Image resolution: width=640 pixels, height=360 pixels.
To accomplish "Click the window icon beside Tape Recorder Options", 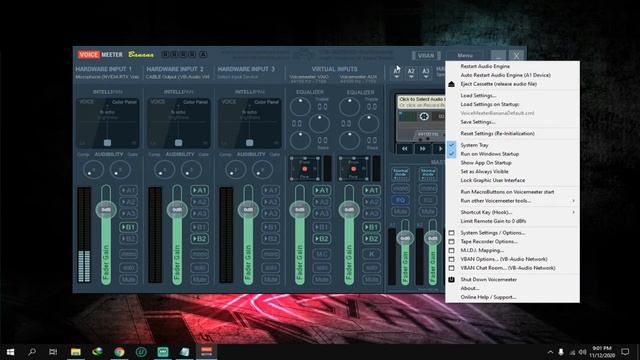I will click(451, 242).
